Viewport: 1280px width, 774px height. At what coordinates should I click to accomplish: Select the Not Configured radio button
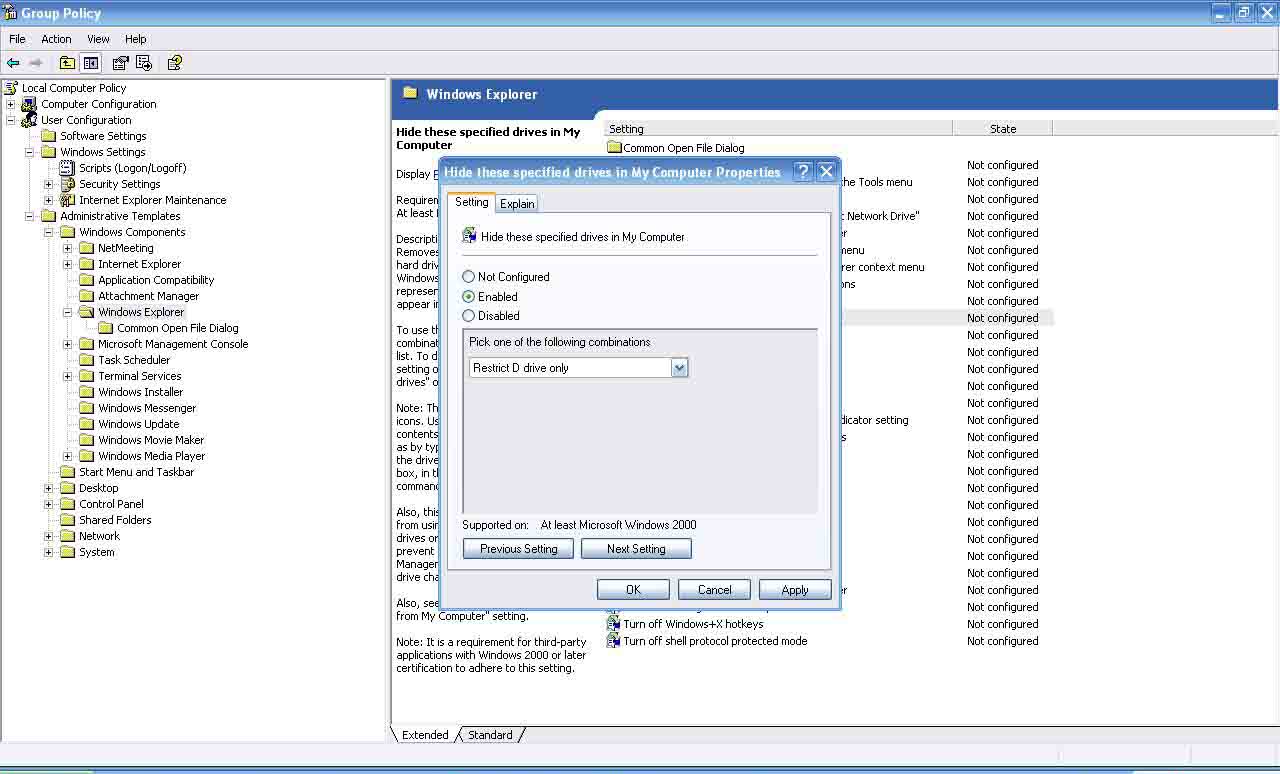pyautogui.click(x=469, y=277)
